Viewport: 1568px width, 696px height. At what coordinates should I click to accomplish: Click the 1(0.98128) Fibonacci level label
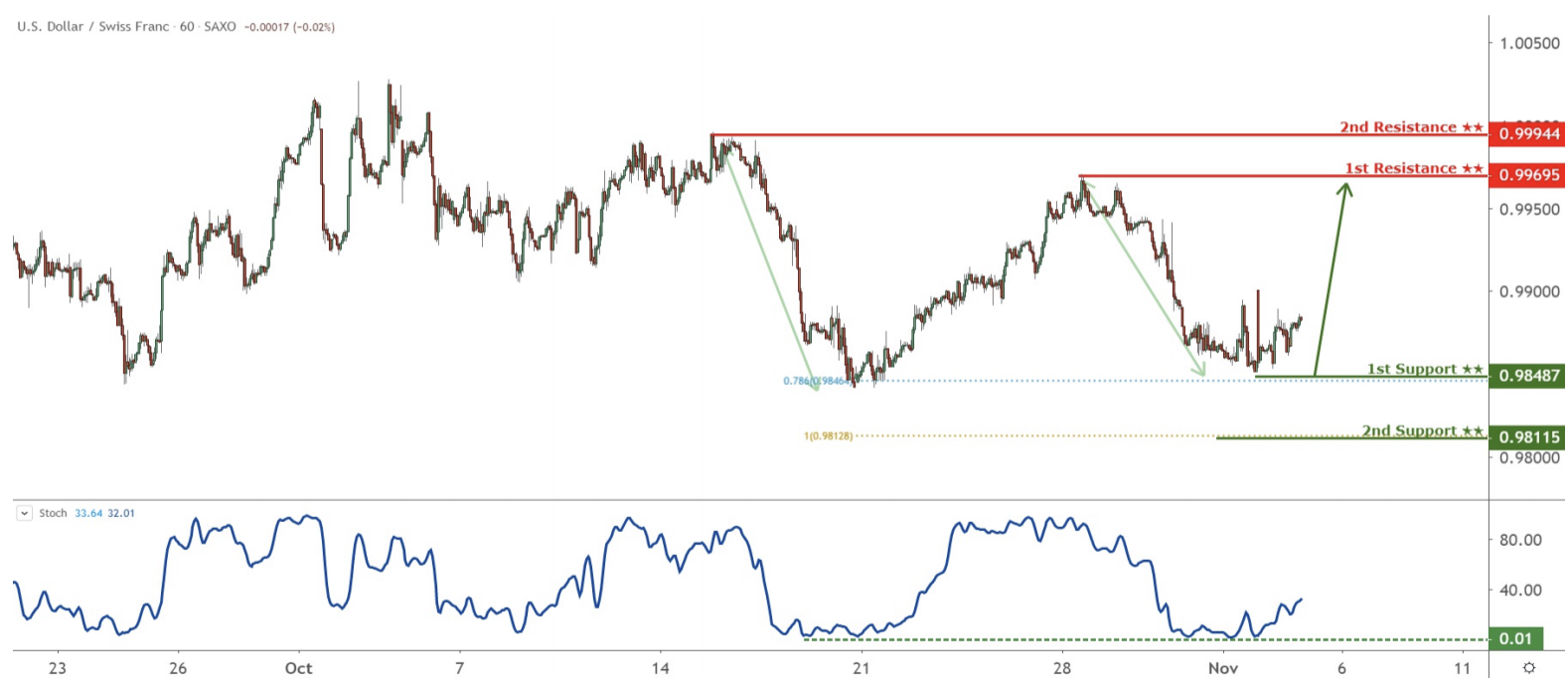click(829, 436)
